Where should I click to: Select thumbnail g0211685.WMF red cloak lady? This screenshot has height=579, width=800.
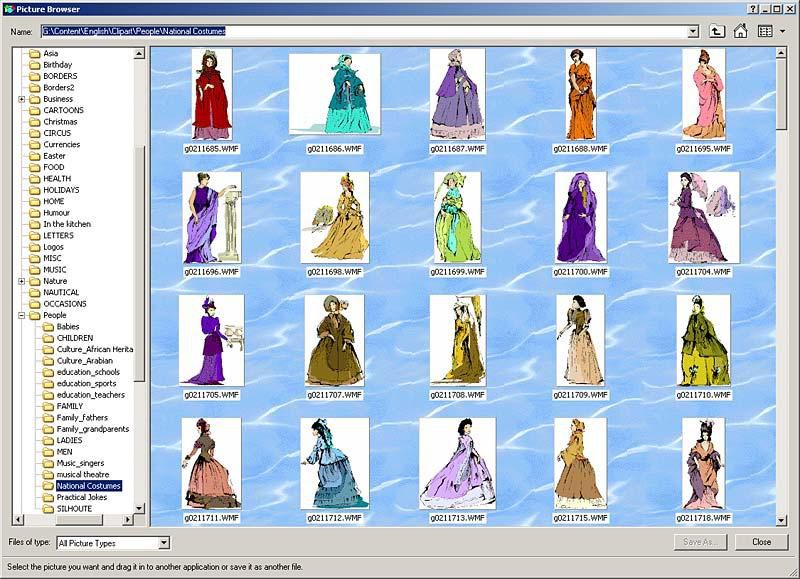pyautogui.click(x=211, y=94)
